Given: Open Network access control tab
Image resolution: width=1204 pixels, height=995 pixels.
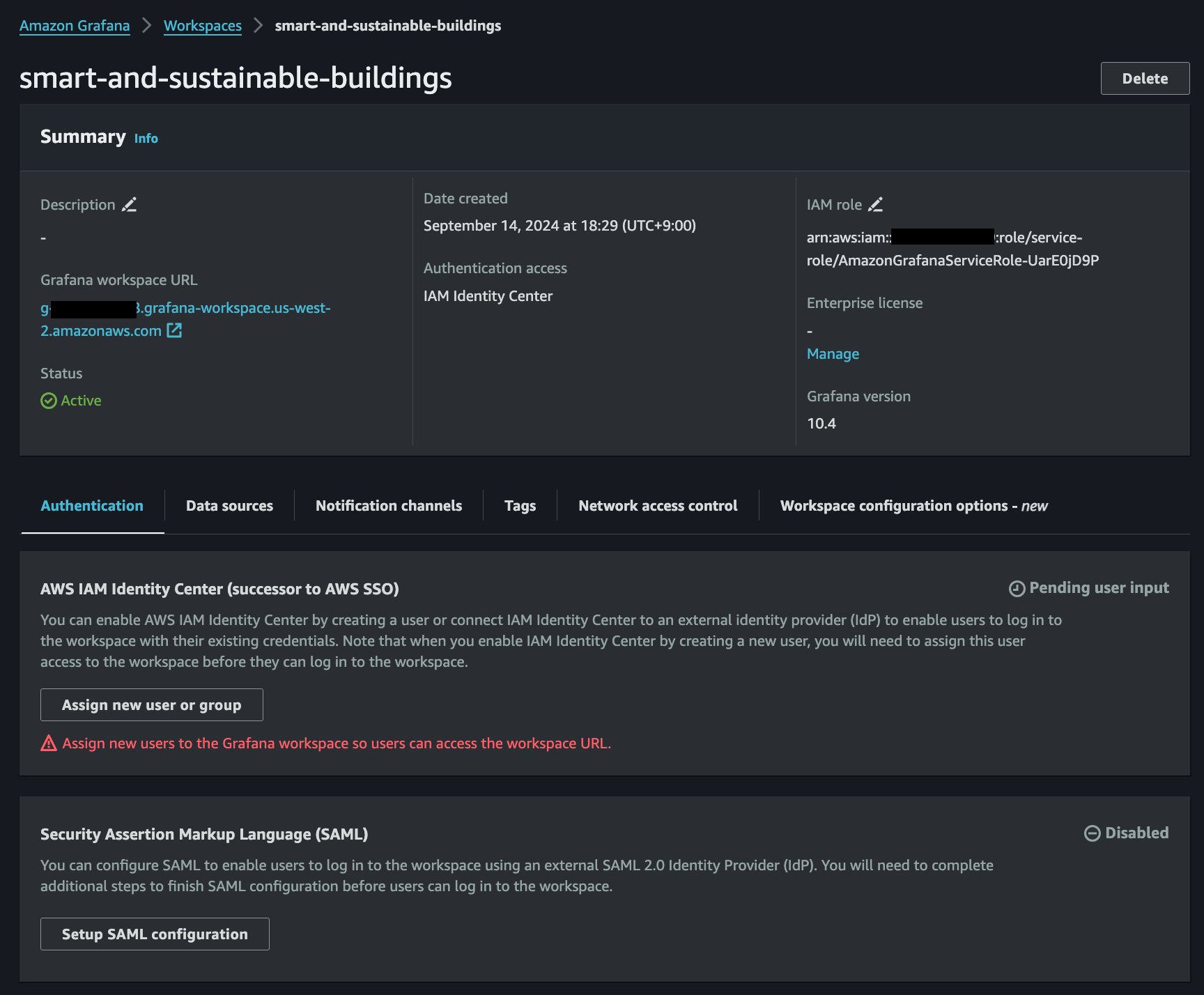Looking at the screenshot, I should click(658, 506).
